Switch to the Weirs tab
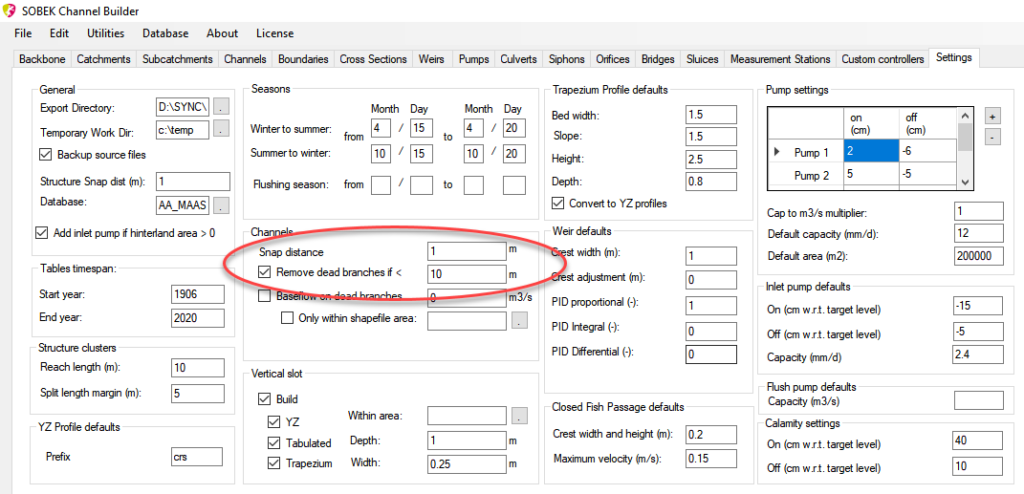This screenshot has width=1024, height=494. coord(431,59)
